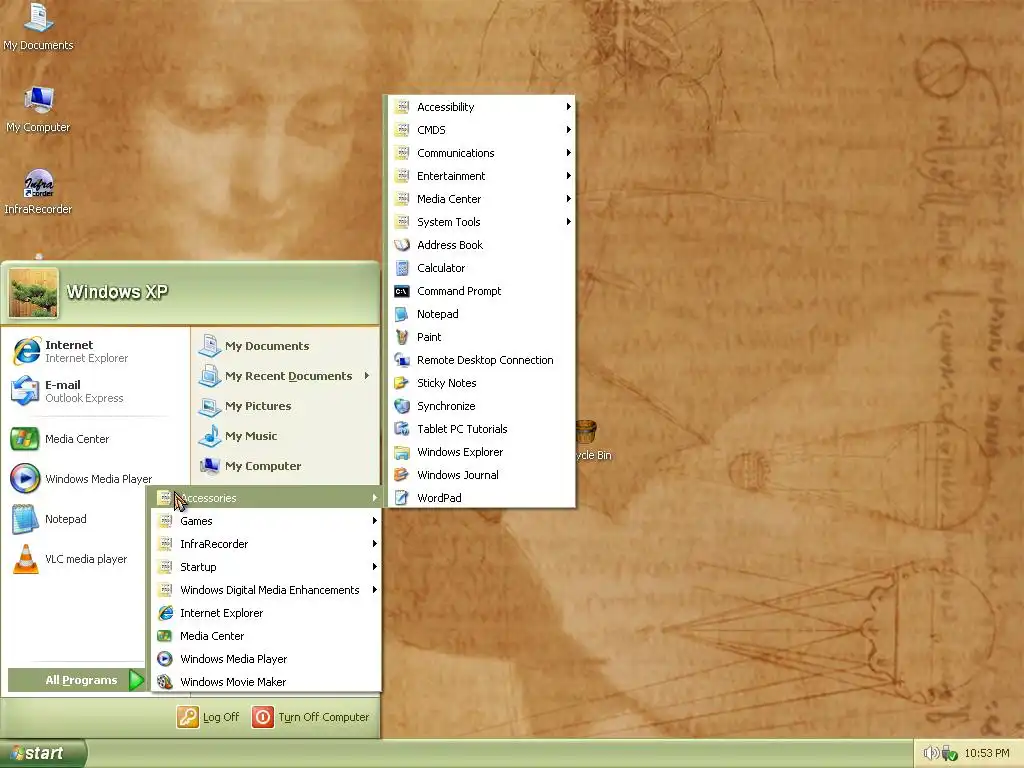Click the safely remove hardware tray icon
Screen dimensions: 1024x768
tap(950, 754)
